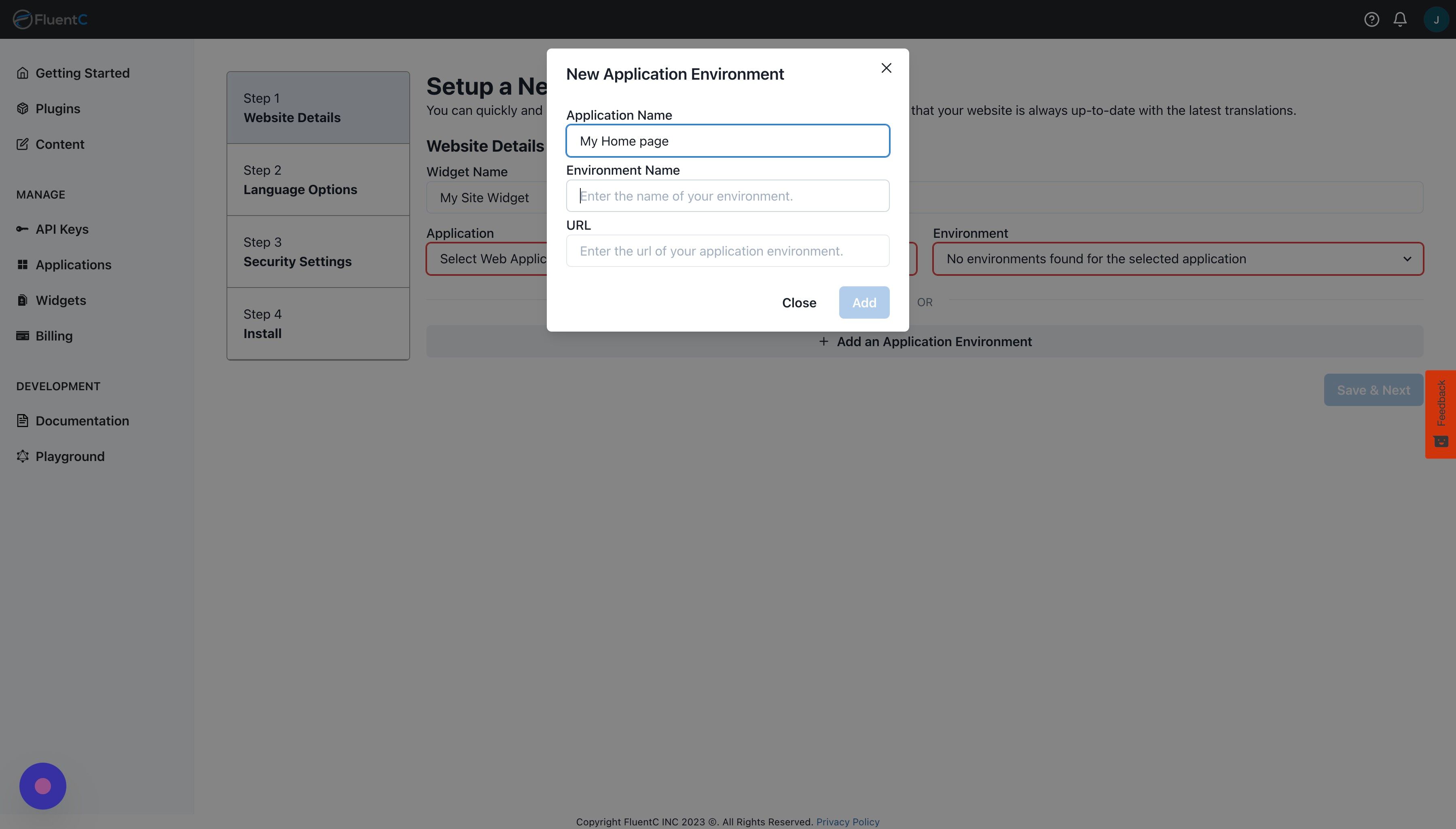This screenshot has width=1456, height=829.
Task: Open the Widgets menu item
Action: (x=60, y=300)
